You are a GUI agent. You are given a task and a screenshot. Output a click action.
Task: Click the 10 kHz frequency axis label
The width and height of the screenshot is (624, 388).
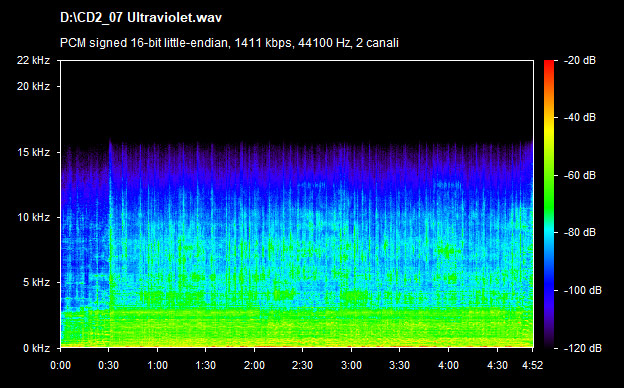click(x=33, y=217)
